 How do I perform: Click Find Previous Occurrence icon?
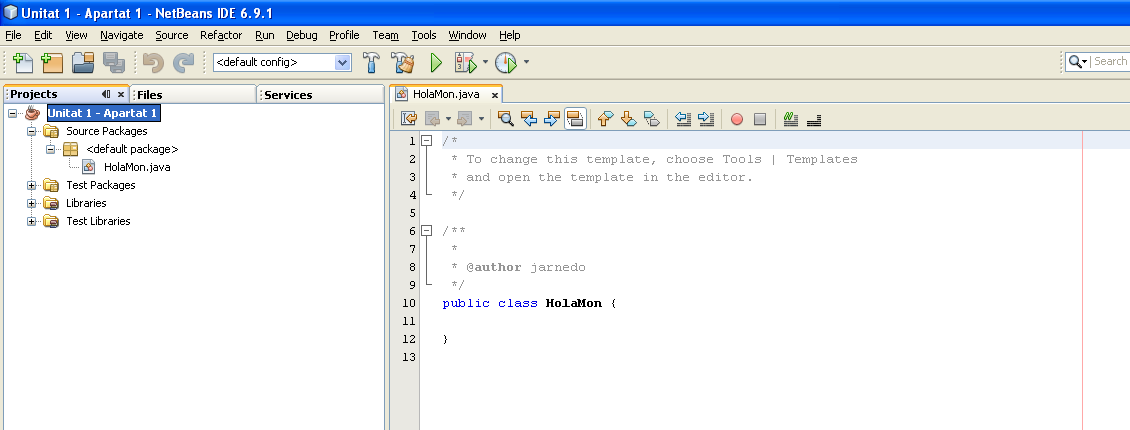[529, 119]
